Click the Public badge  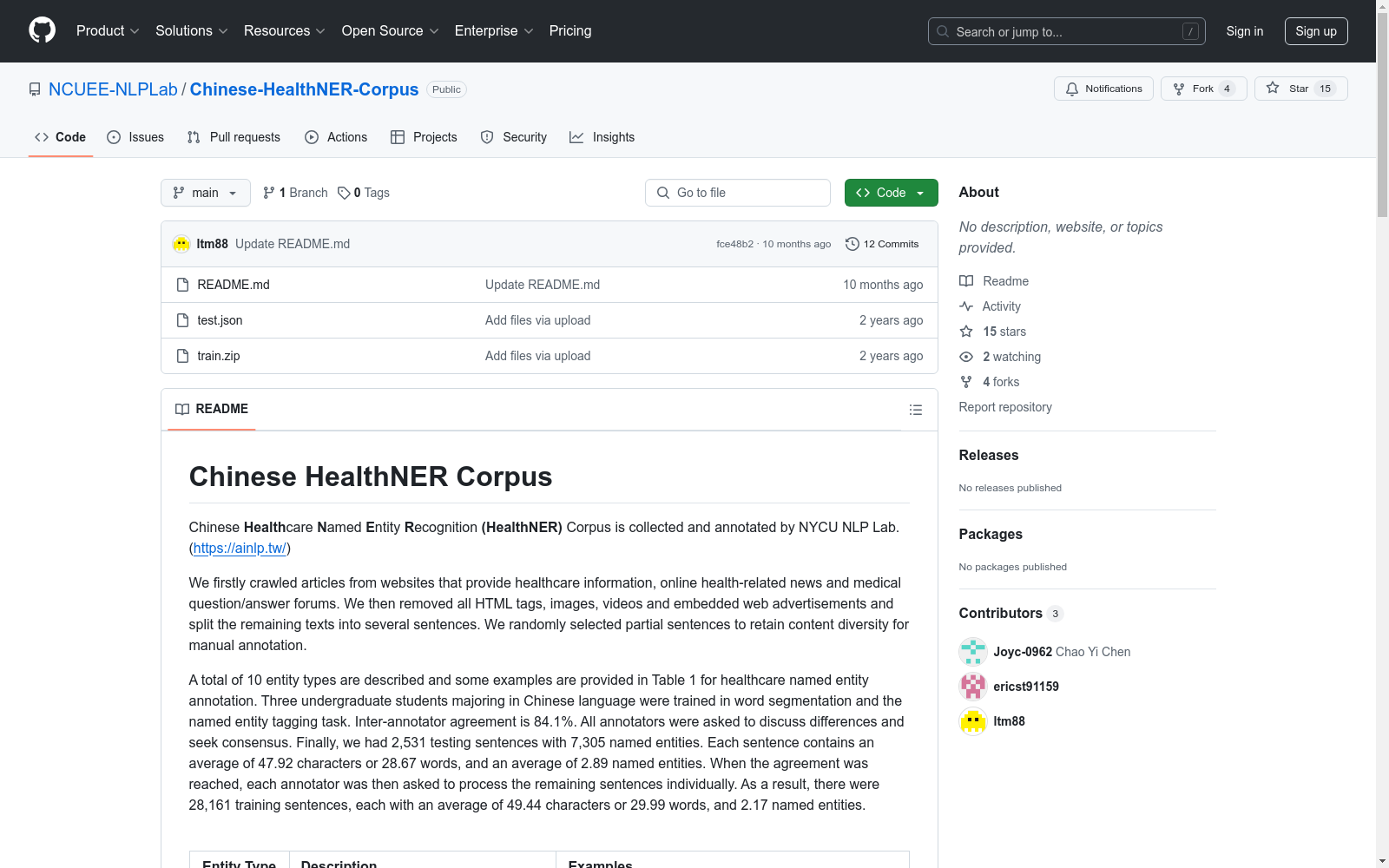(x=447, y=89)
